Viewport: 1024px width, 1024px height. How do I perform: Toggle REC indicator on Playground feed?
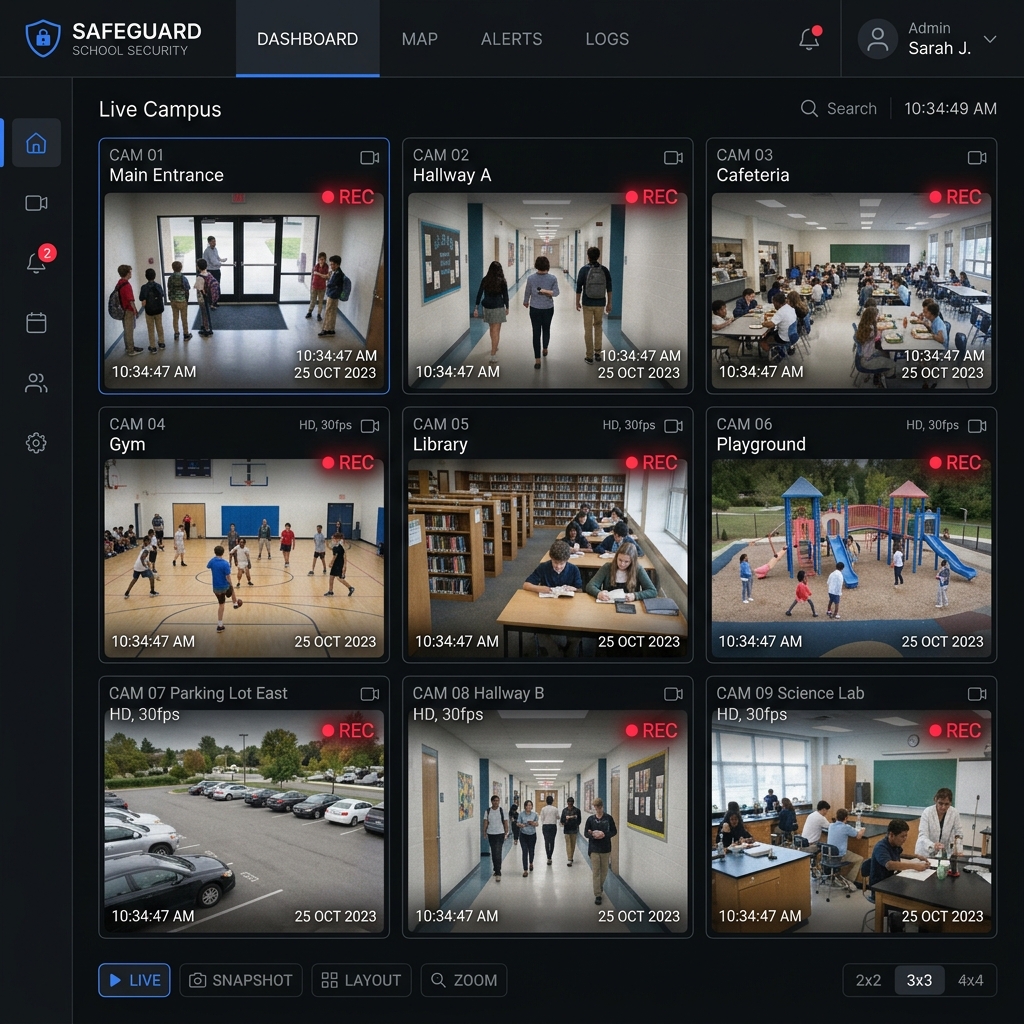pos(955,462)
